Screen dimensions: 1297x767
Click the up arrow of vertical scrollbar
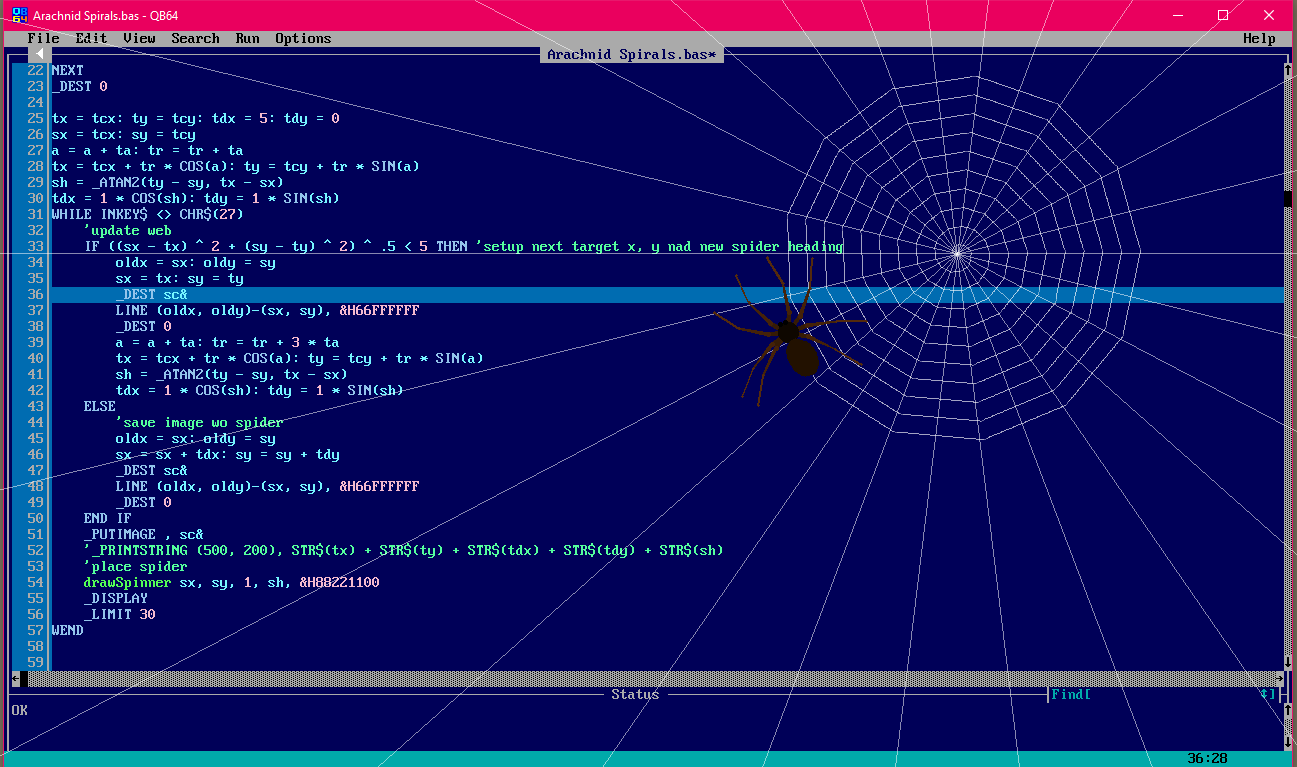pos(1287,70)
